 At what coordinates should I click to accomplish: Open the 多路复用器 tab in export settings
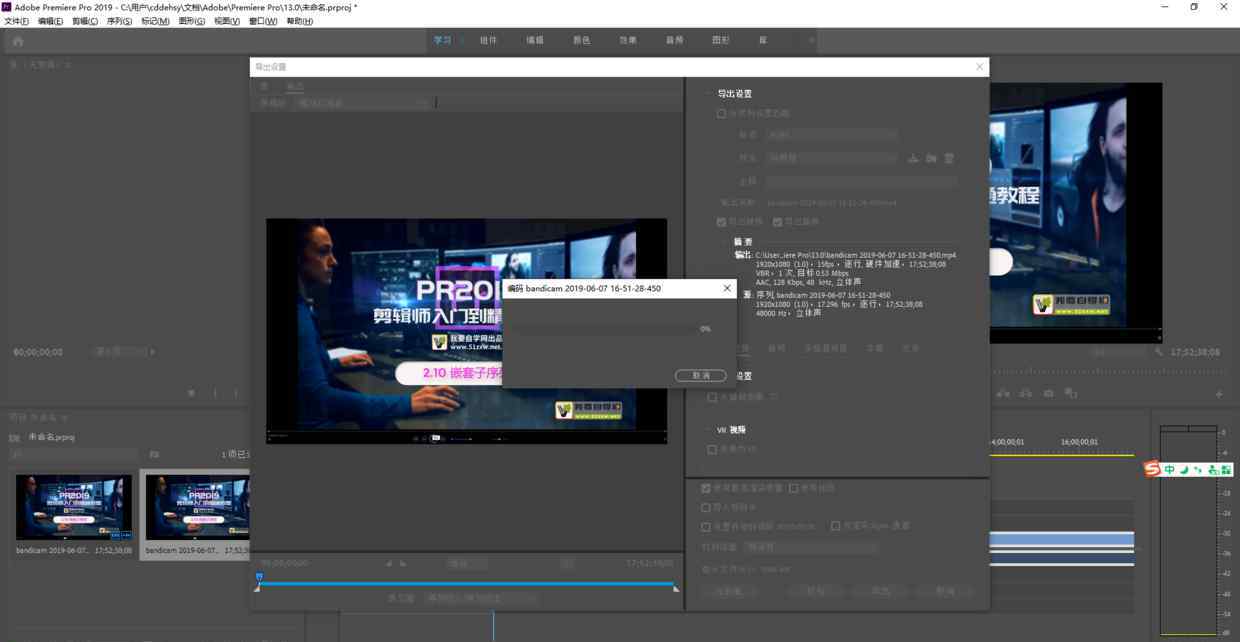pyautogui.click(x=826, y=348)
